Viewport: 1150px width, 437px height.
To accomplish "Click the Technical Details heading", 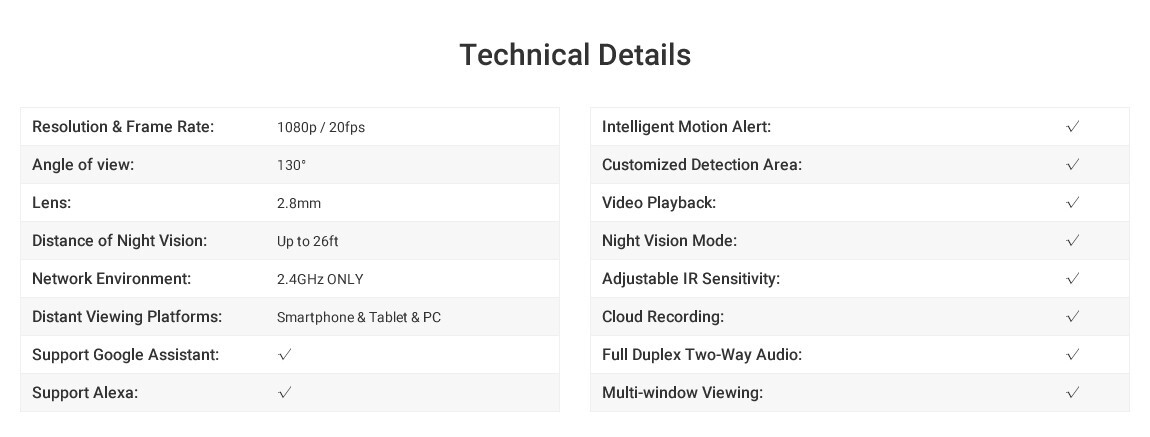I will click(575, 55).
